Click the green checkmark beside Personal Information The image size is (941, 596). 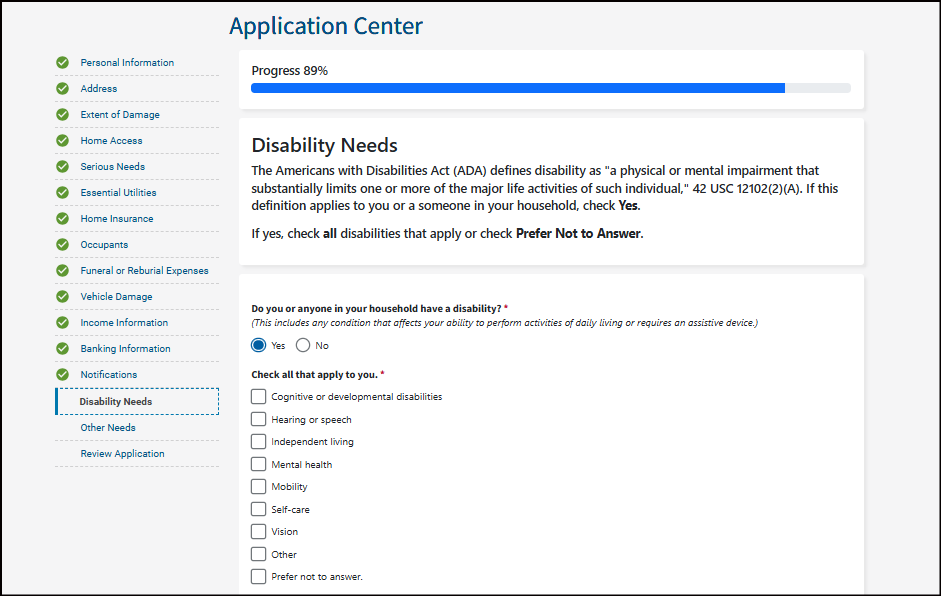point(63,63)
